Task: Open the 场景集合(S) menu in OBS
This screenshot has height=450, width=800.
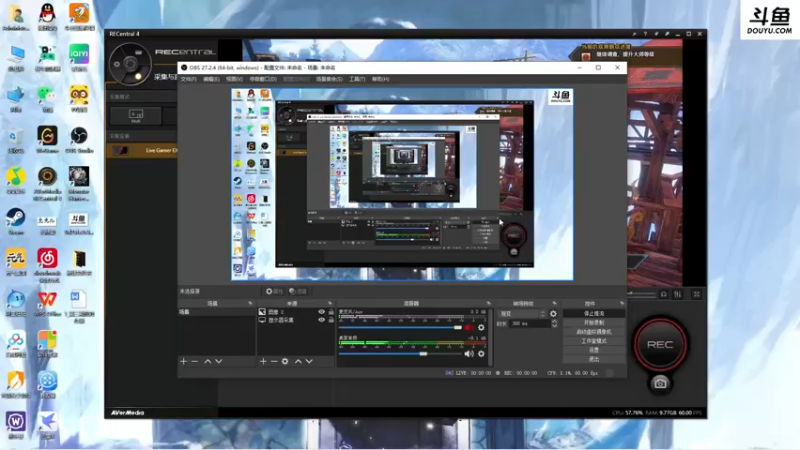Action: pos(329,79)
